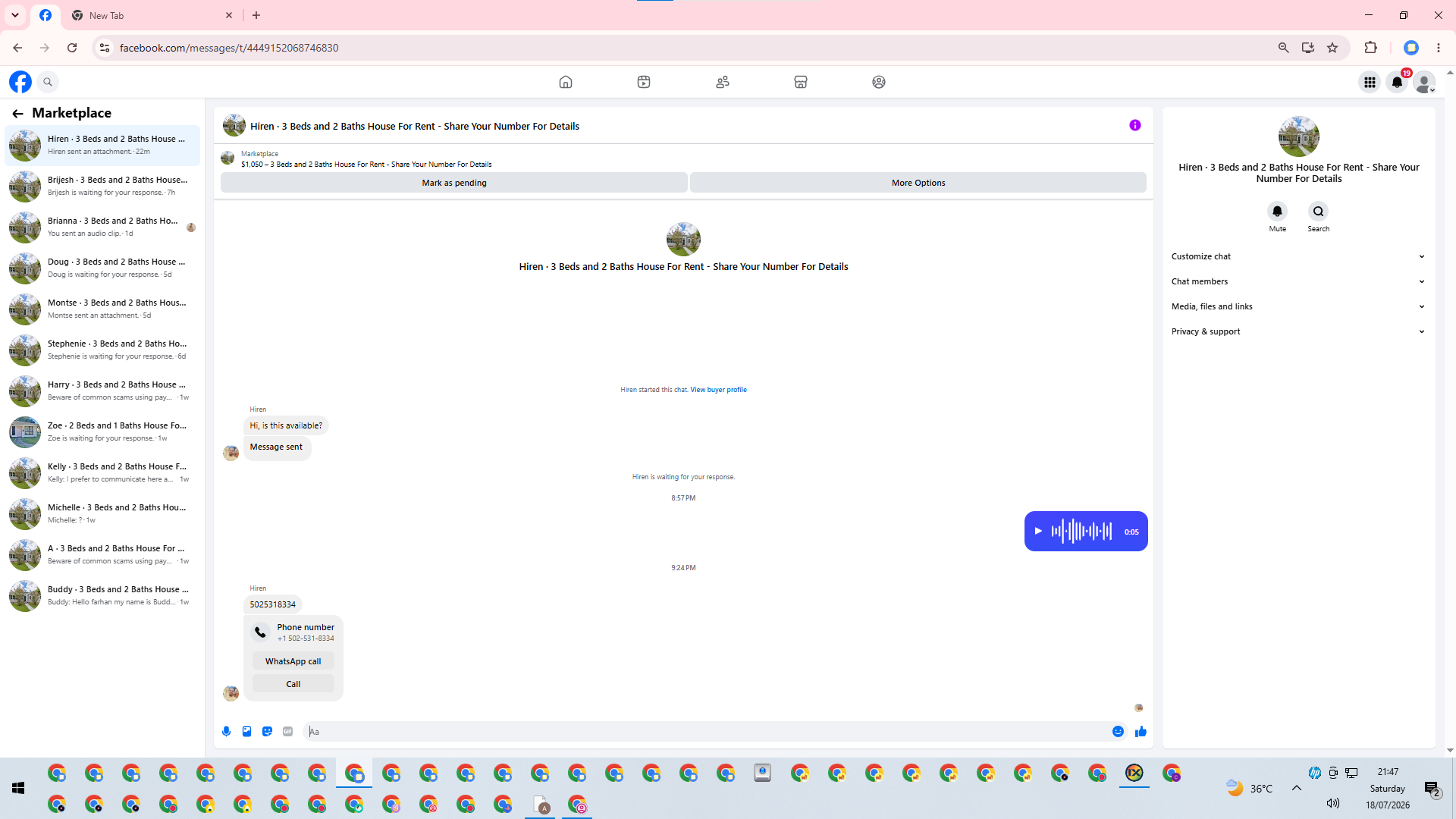
Task: Click the browser zoom magnifier icon
Action: pyautogui.click(x=1283, y=48)
